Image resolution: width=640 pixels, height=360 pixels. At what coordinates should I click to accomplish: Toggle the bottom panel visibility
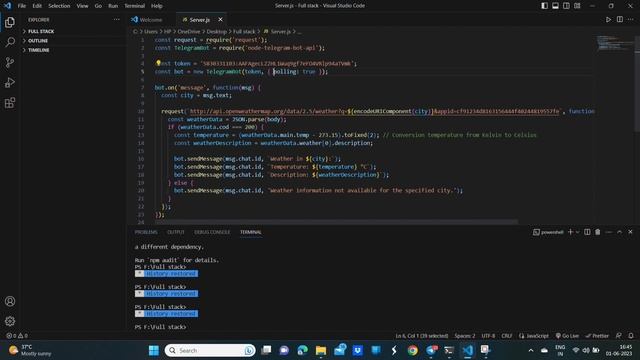click(556, 6)
